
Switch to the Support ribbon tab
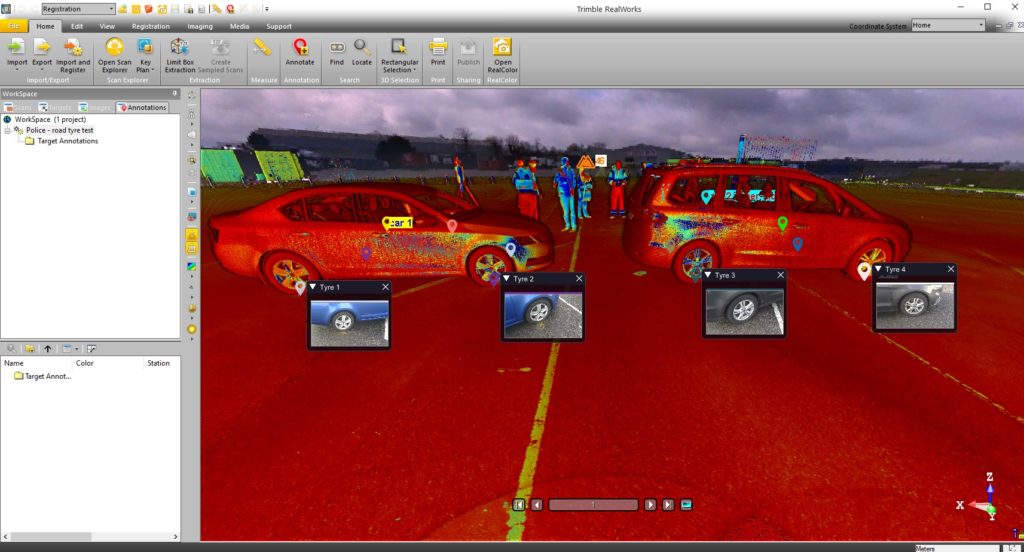point(279,26)
